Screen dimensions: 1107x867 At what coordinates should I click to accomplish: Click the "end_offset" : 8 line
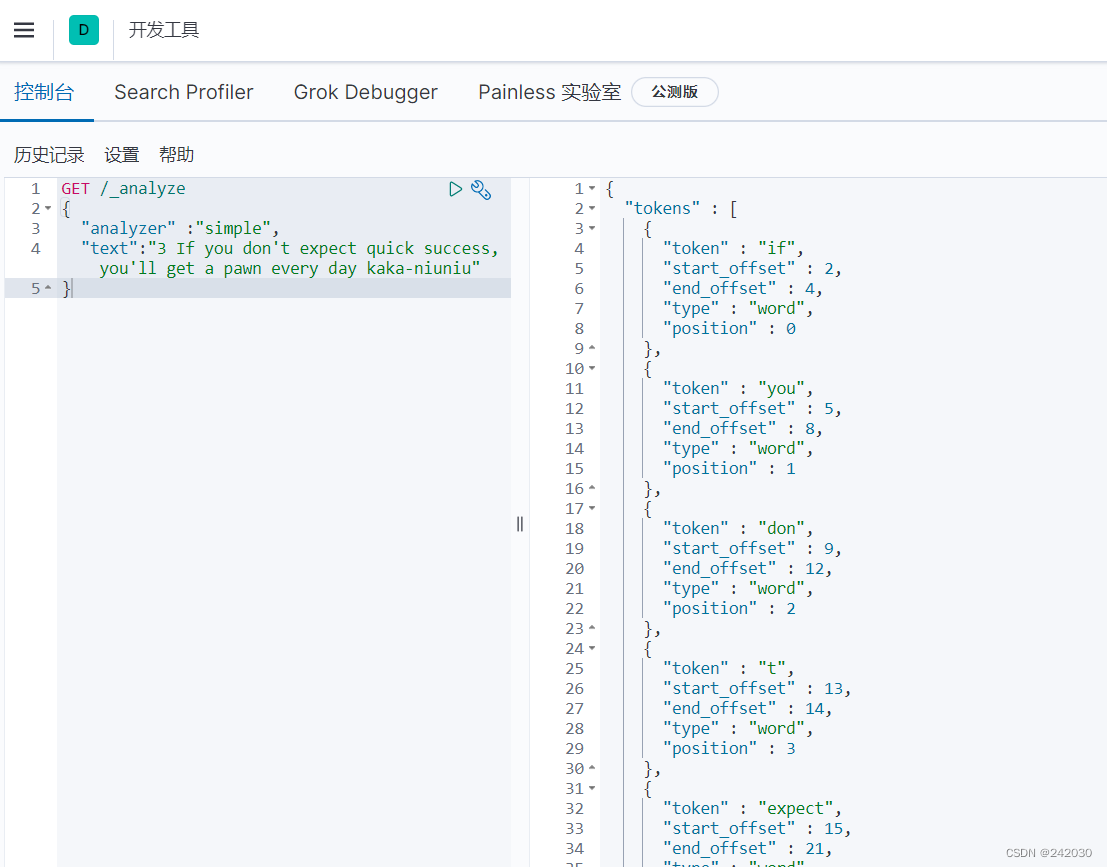pos(743,429)
